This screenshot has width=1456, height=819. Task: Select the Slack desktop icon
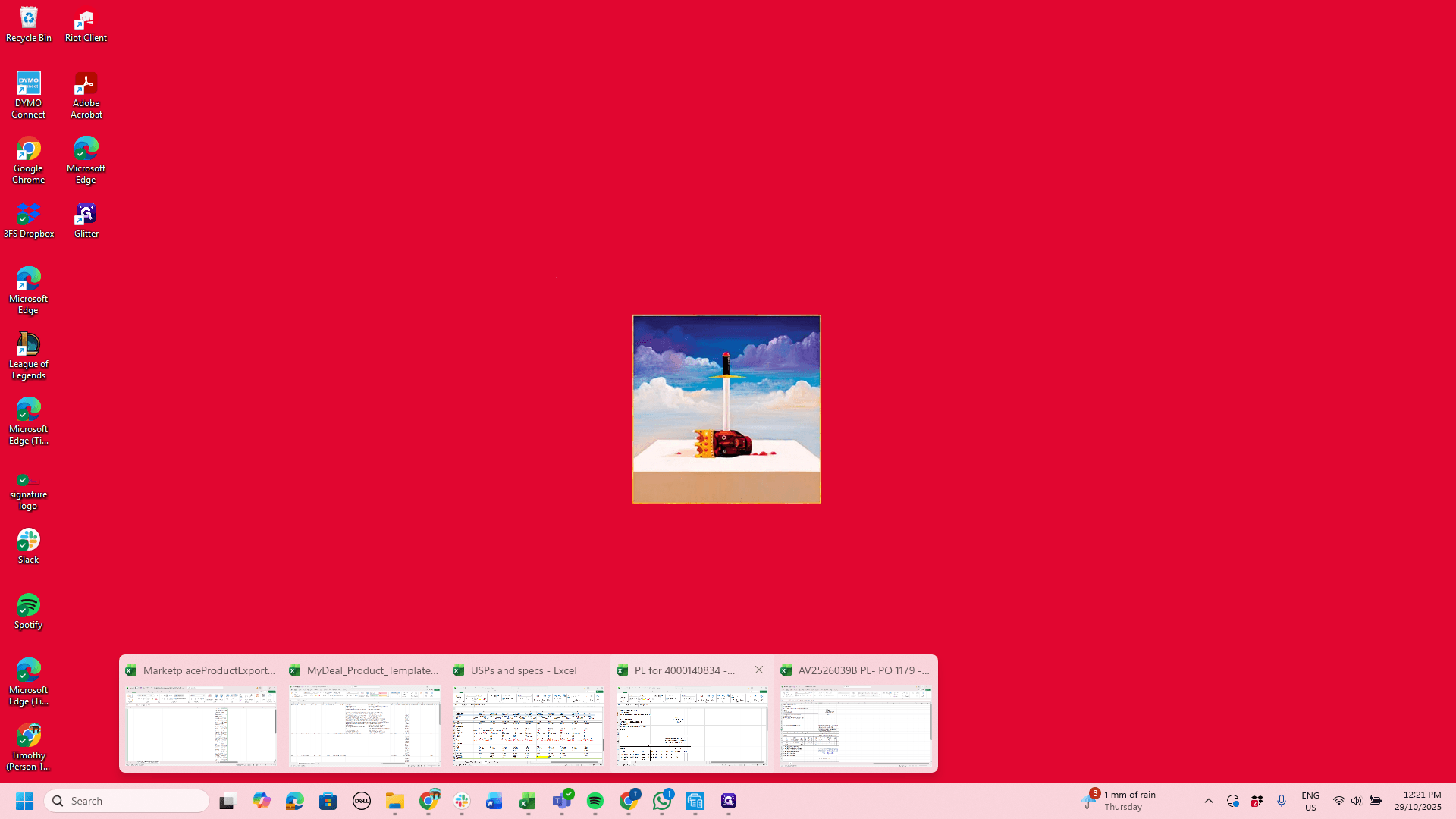click(x=29, y=547)
